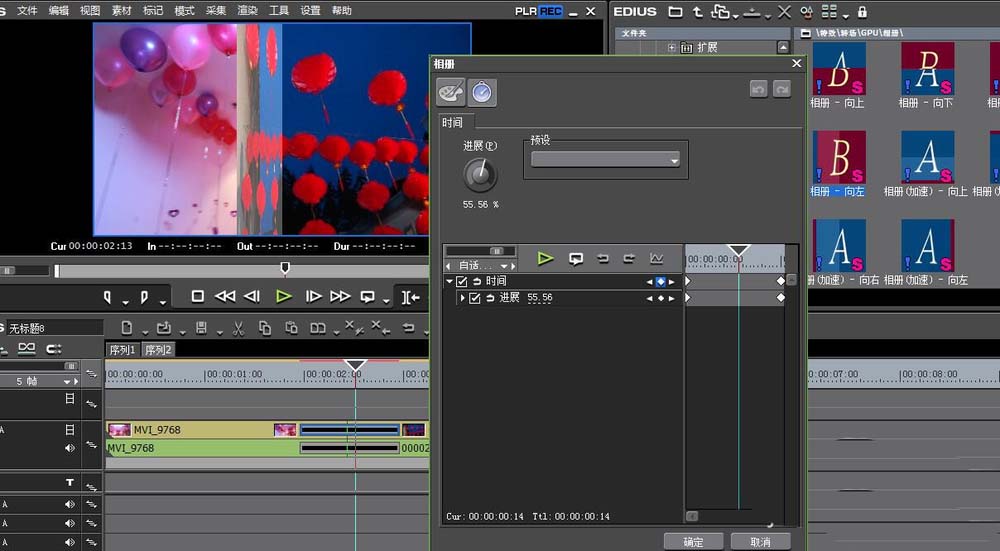Open the paint palette parameters icon in 相册 dialog
This screenshot has height=551, width=1000.
[450, 92]
